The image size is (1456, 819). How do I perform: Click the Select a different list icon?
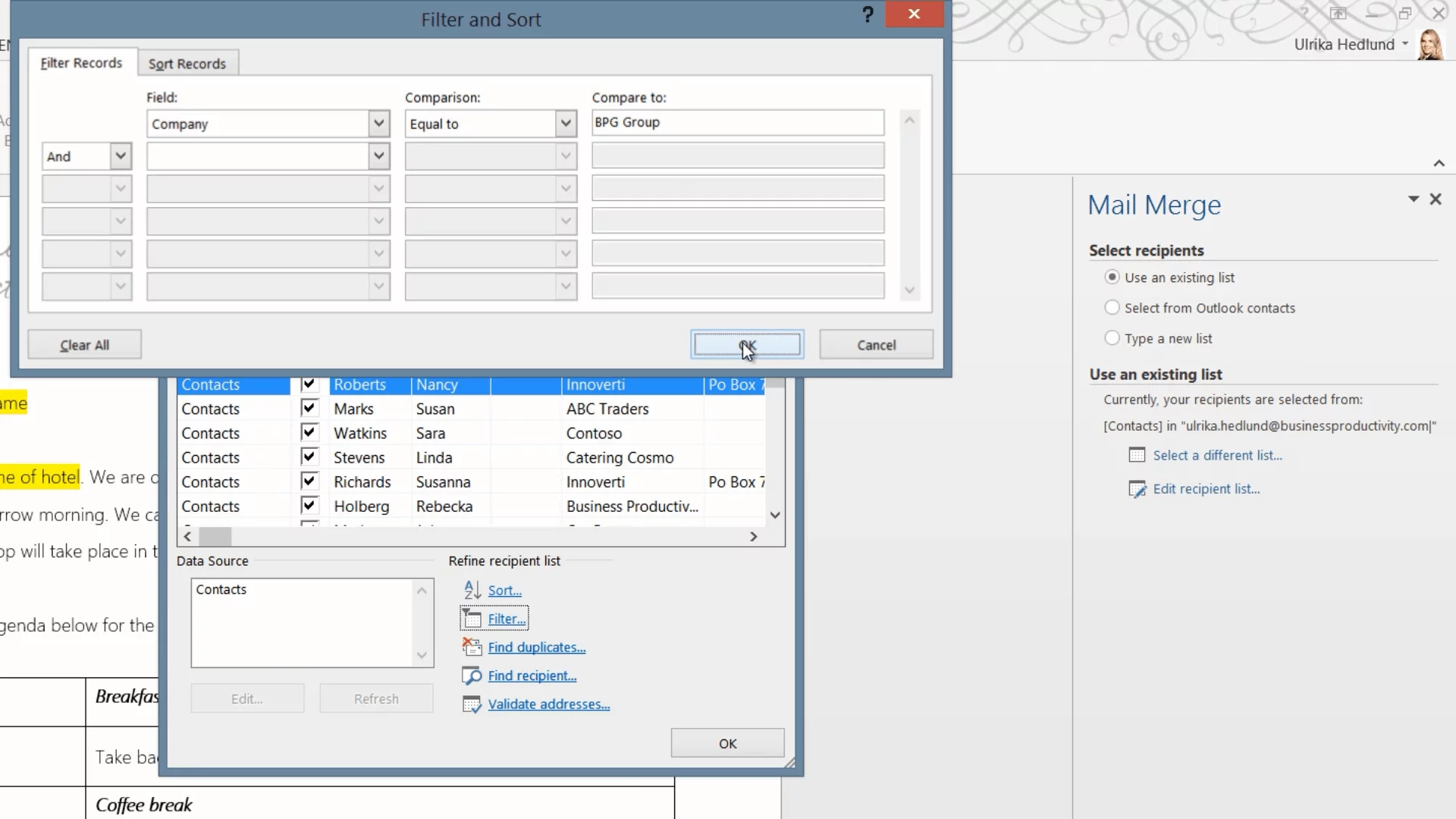tap(1137, 455)
